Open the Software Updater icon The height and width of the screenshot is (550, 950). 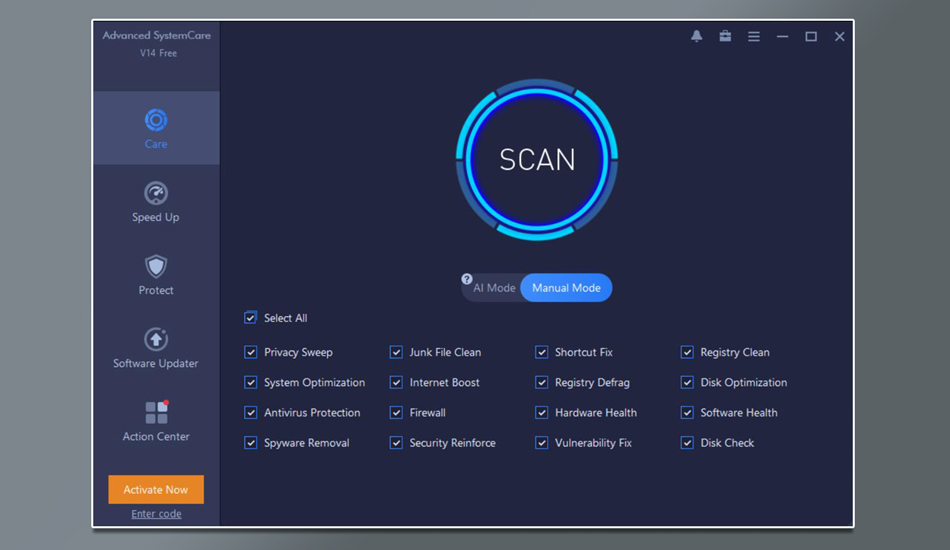(155, 339)
